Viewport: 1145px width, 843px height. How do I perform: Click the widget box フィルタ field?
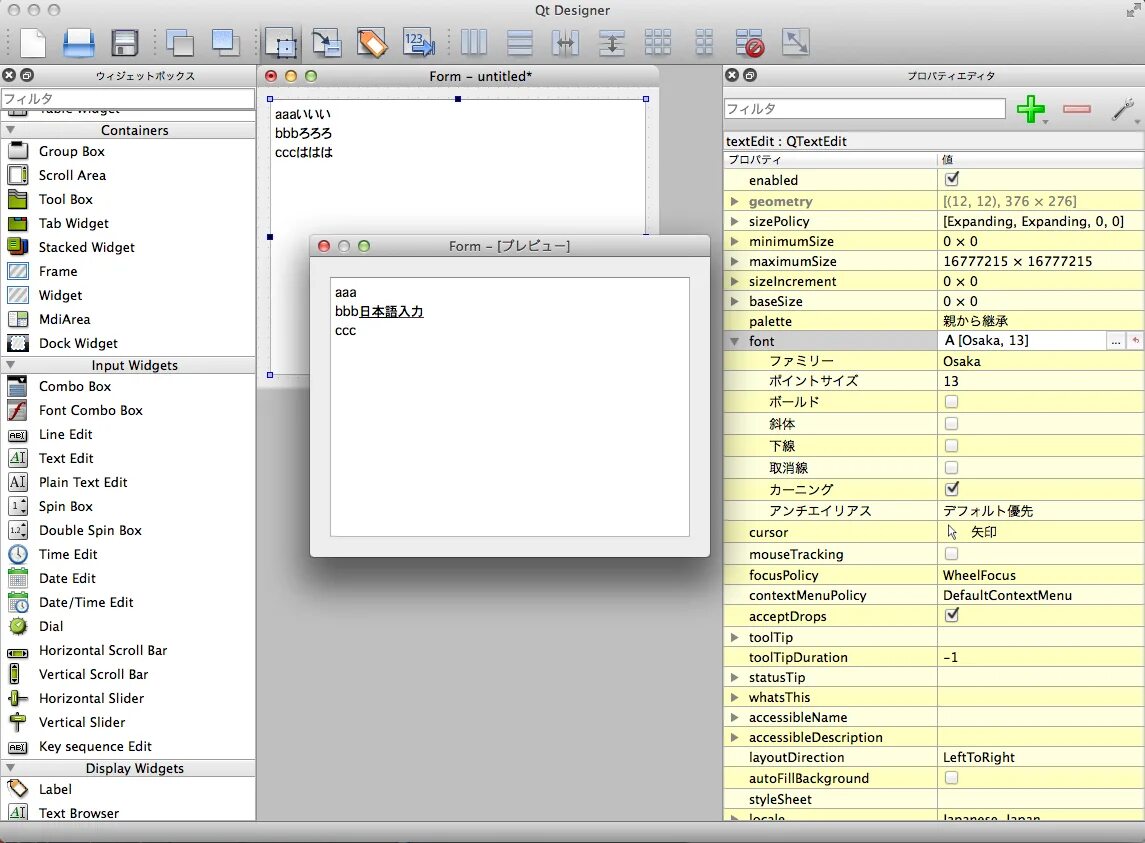click(128, 99)
